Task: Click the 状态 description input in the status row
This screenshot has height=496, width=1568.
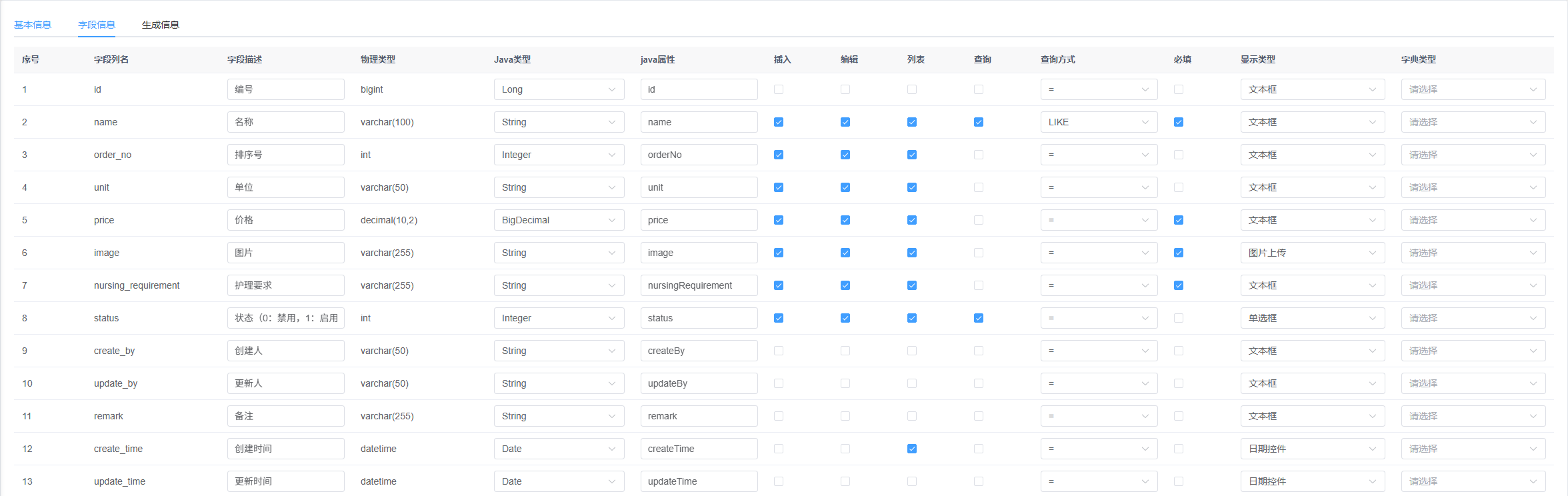Action: (285, 318)
